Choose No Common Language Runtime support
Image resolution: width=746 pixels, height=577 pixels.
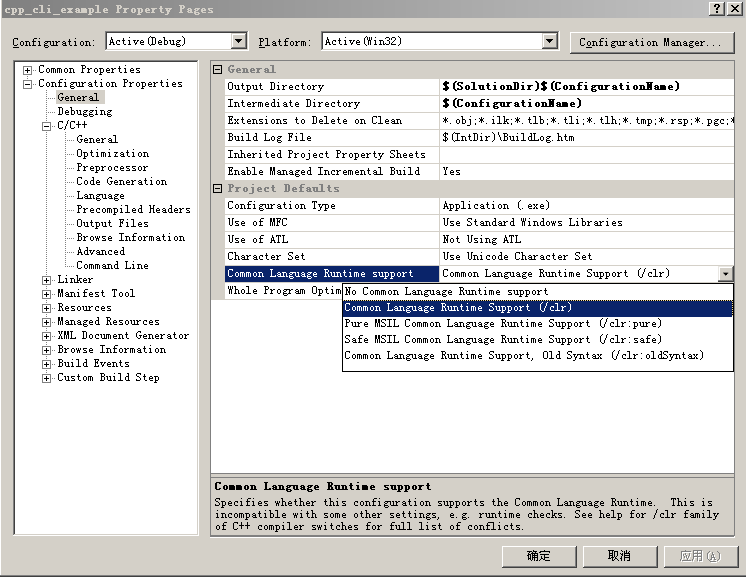click(446, 292)
